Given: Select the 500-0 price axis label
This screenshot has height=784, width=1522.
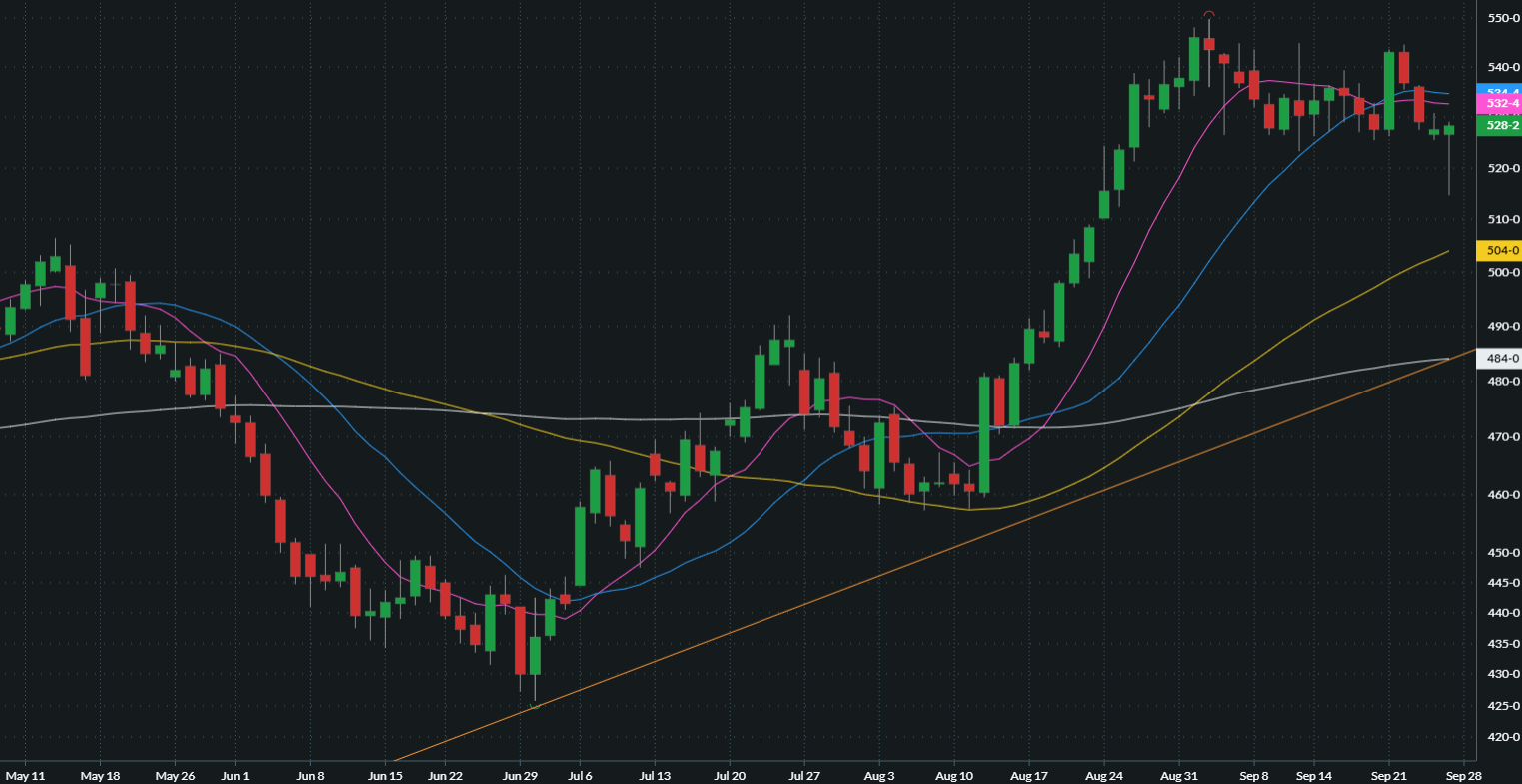Looking at the screenshot, I should pos(1503,272).
